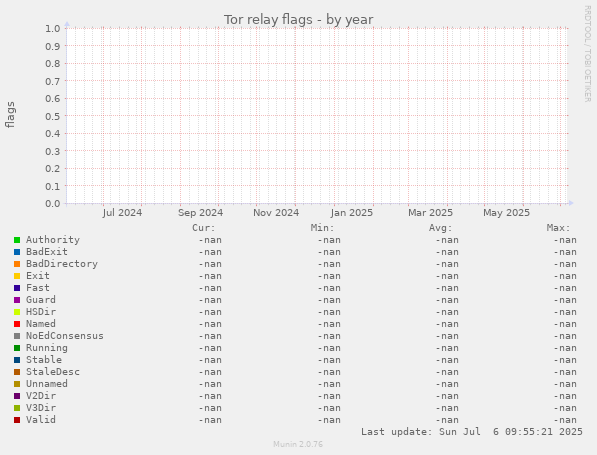Click the Last update timestamp text

pyautogui.click(x=472, y=432)
